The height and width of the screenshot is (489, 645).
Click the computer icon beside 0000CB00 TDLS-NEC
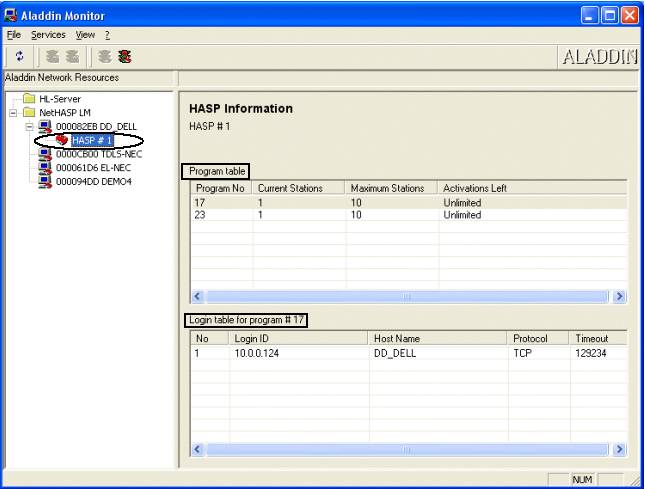point(45,154)
